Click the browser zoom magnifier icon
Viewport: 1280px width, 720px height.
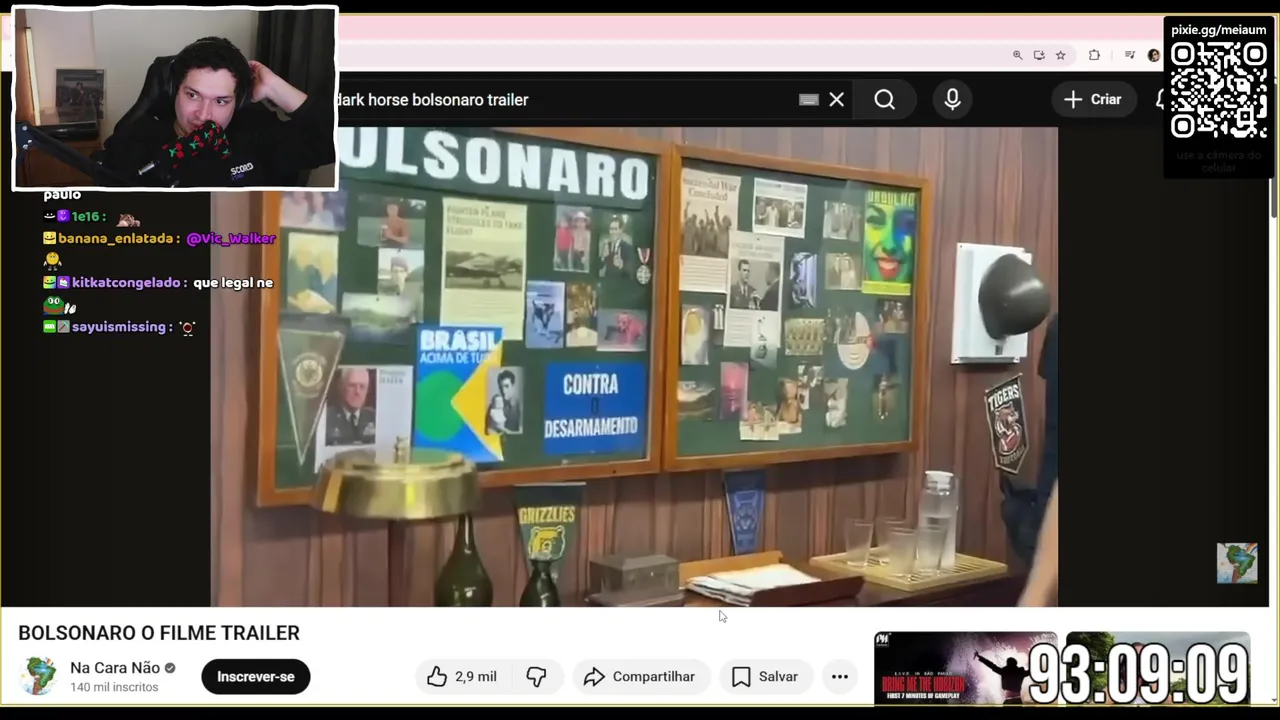coord(1017,55)
